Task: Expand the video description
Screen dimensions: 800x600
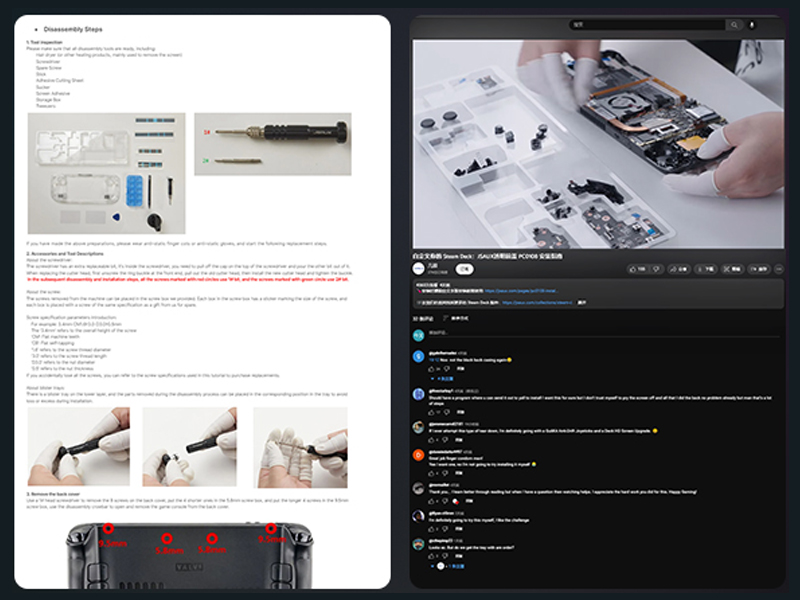Action: (582, 303)
